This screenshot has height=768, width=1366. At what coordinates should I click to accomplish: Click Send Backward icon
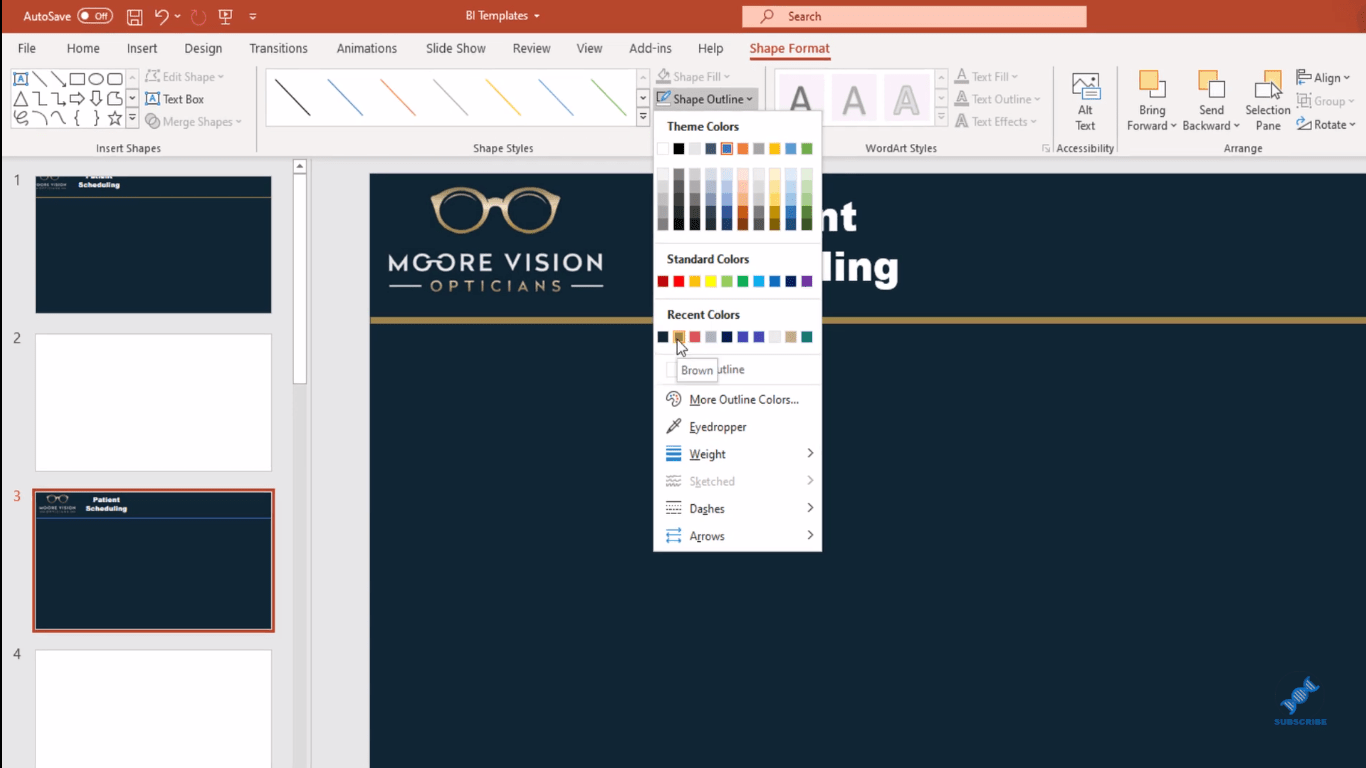[x=1211, y=86]
